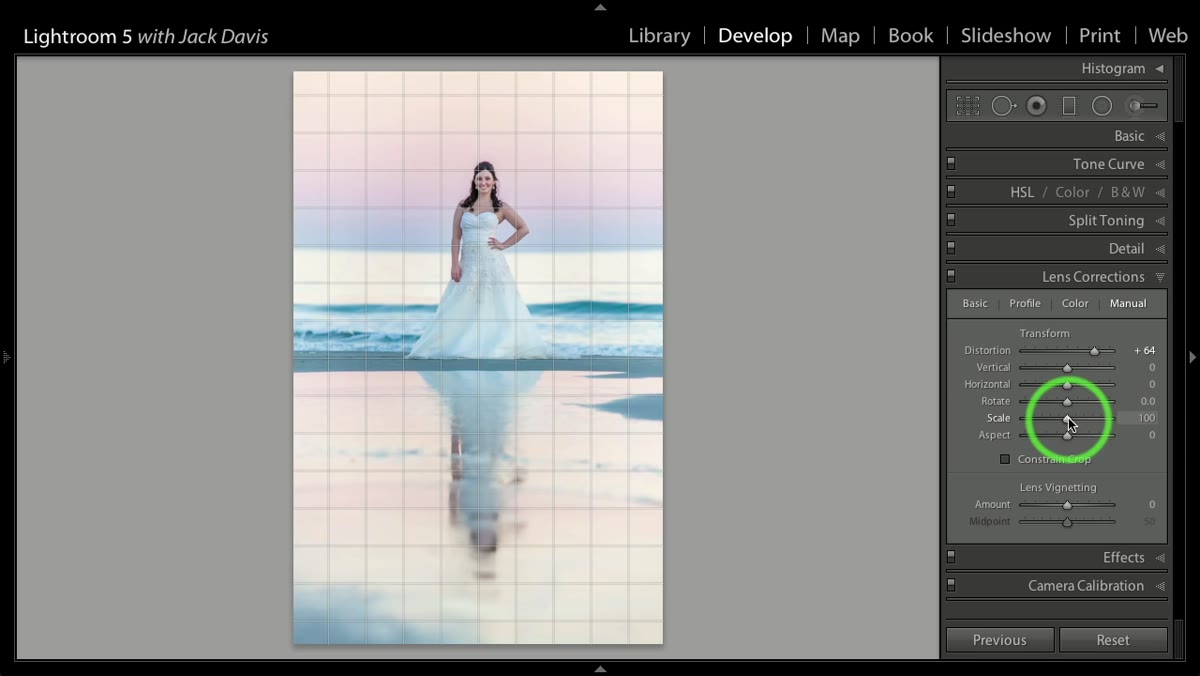Open the Web module

[1167, 36]
